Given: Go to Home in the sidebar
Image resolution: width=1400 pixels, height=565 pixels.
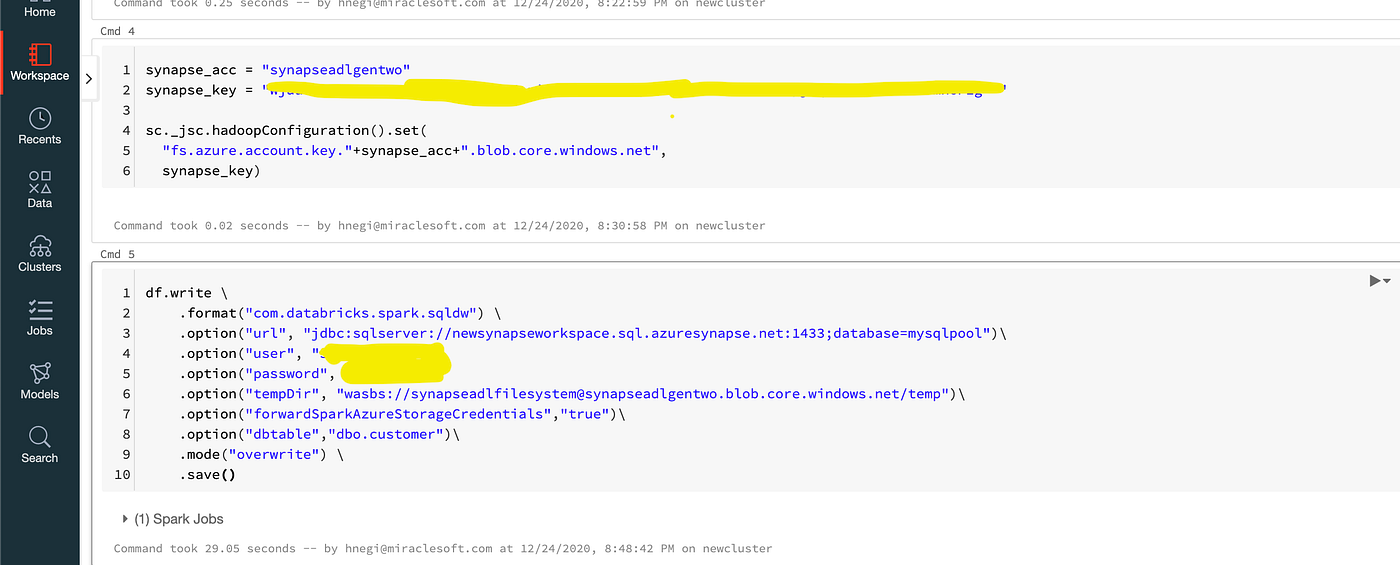Looking at the screenshot, I should click(40, 12).
